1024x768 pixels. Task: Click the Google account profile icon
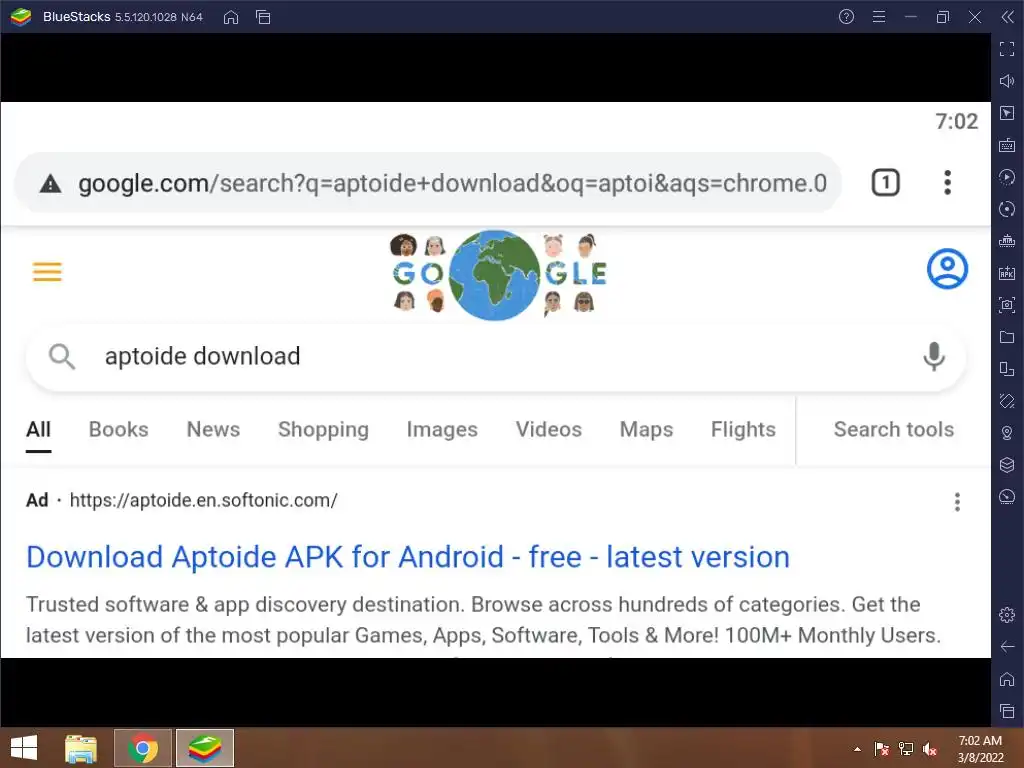pyautogui.click(x=947, y=268)
